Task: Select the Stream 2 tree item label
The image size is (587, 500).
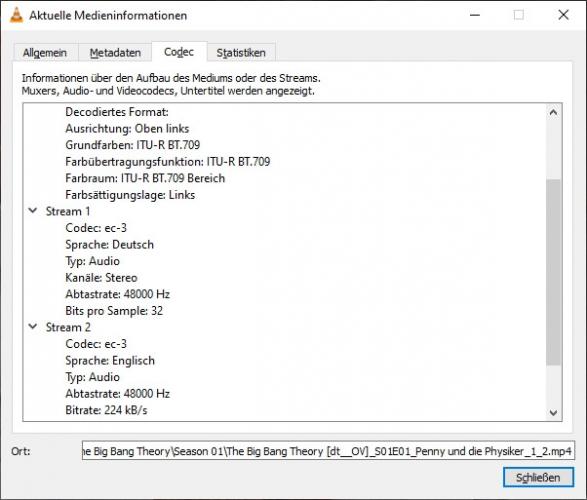Action: [68, 327]
